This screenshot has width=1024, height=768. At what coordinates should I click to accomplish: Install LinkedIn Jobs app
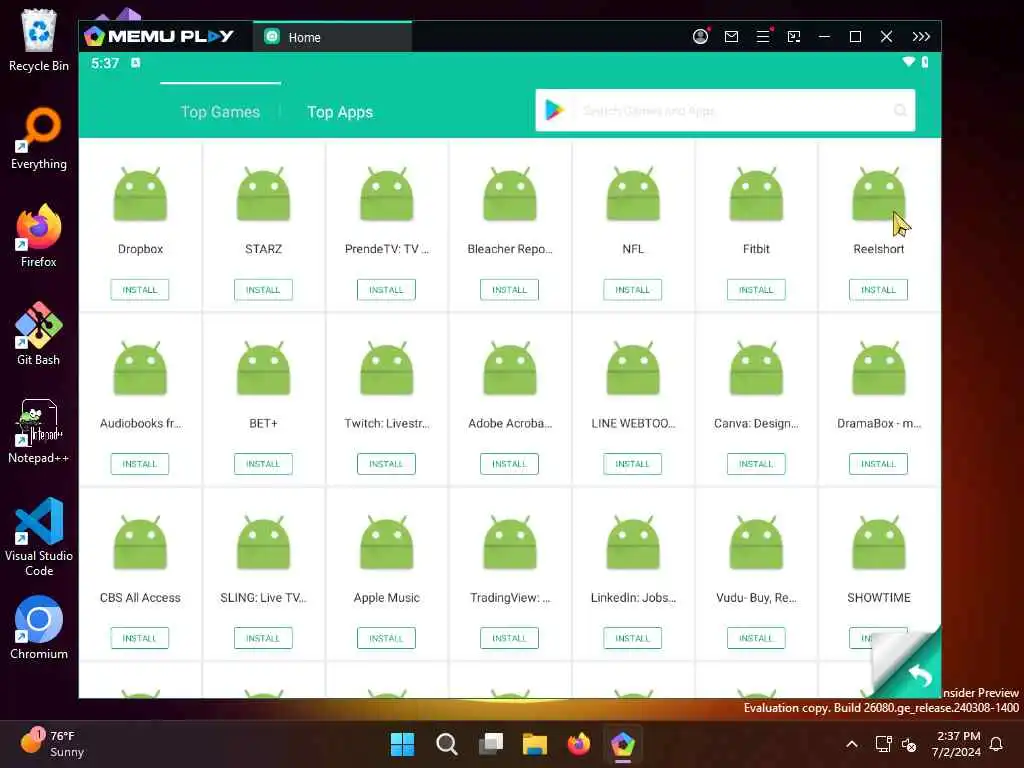(x=632, y=638)
